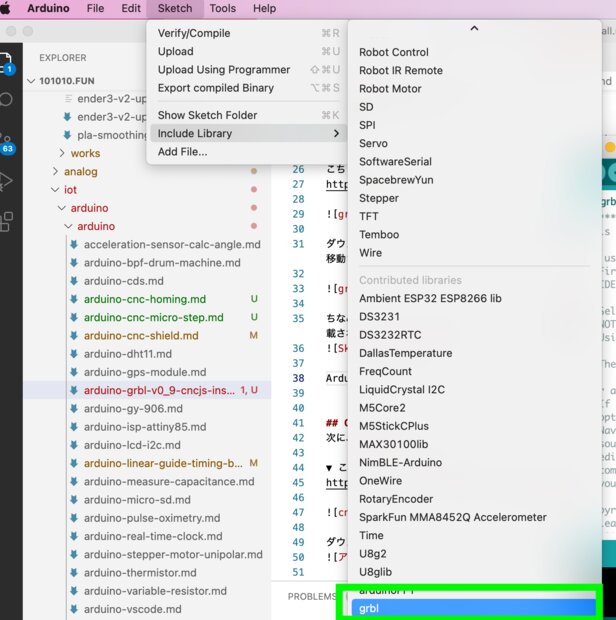616x620 pixels.
Task: Include the RotaryEncoder library
Action: 474,499
